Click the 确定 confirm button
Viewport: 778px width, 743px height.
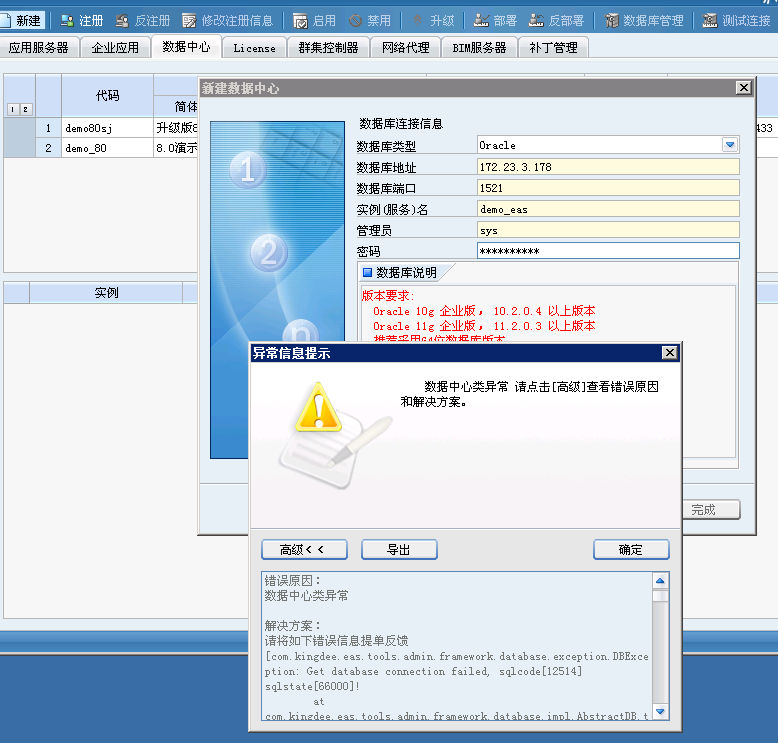tap(631, 549)
